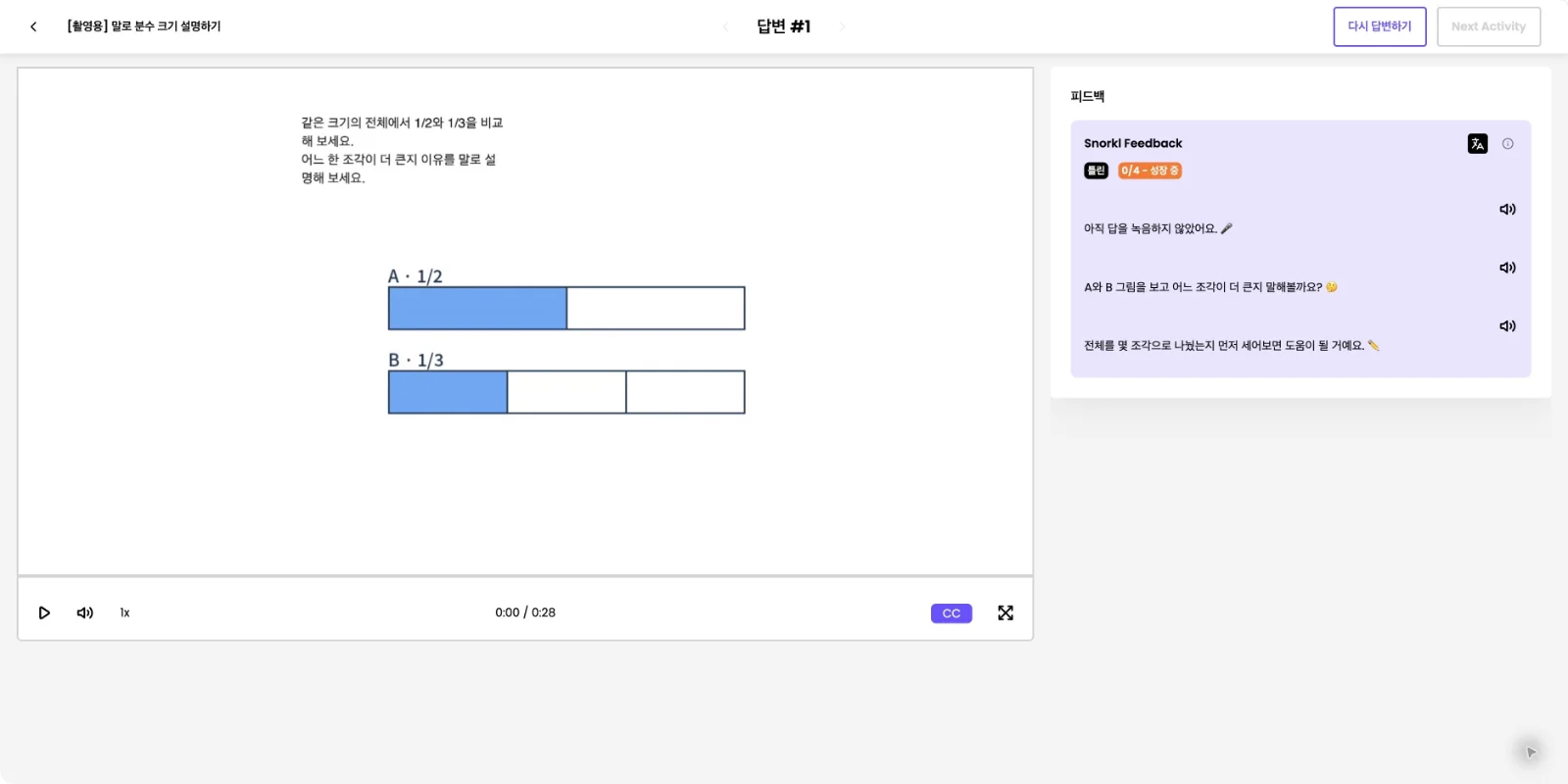Click the 피드백 panel heading
Viewport: 1568px width, 784px height.
[1088, 96]
